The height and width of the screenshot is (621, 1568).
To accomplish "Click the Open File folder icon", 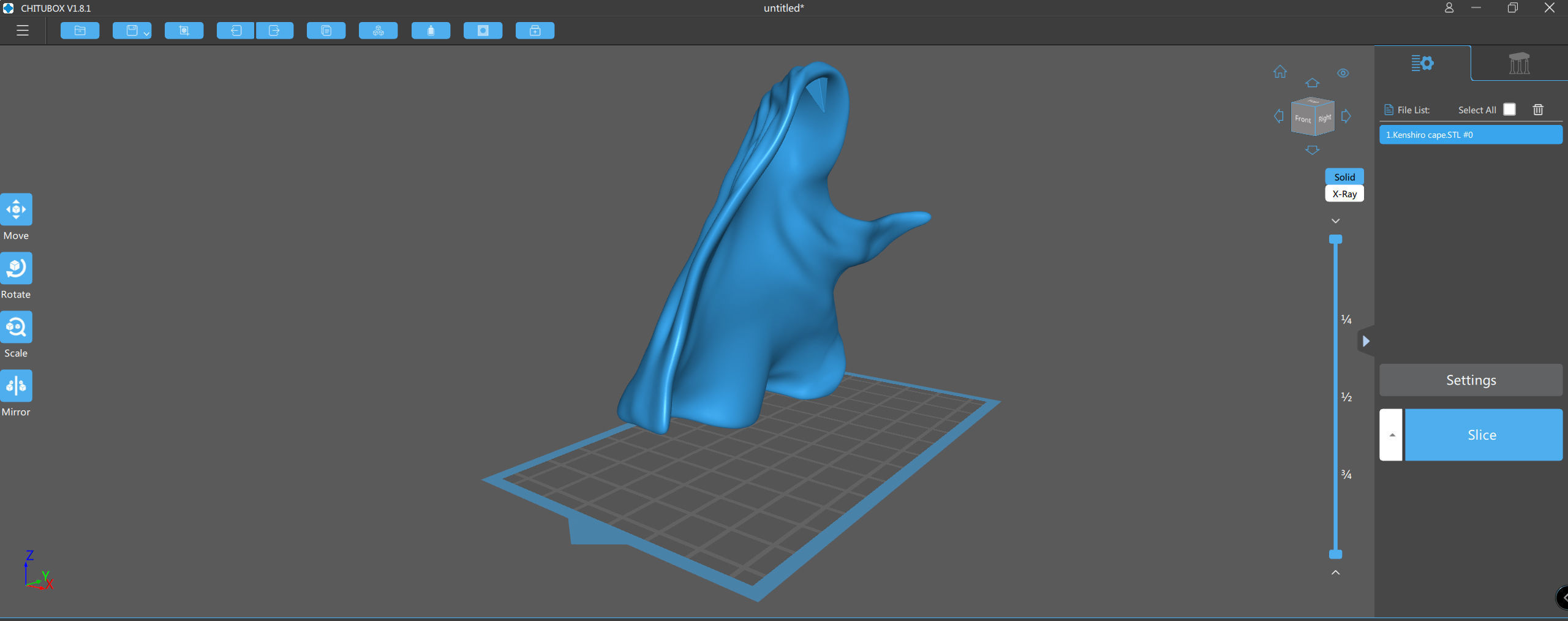I will coord(80,31).
